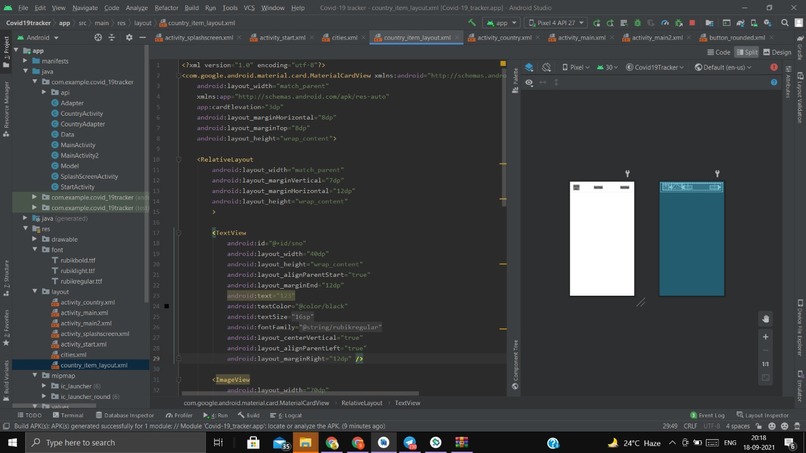
Task: Switch editor to Design view mode
Action: tap(777, 52)
